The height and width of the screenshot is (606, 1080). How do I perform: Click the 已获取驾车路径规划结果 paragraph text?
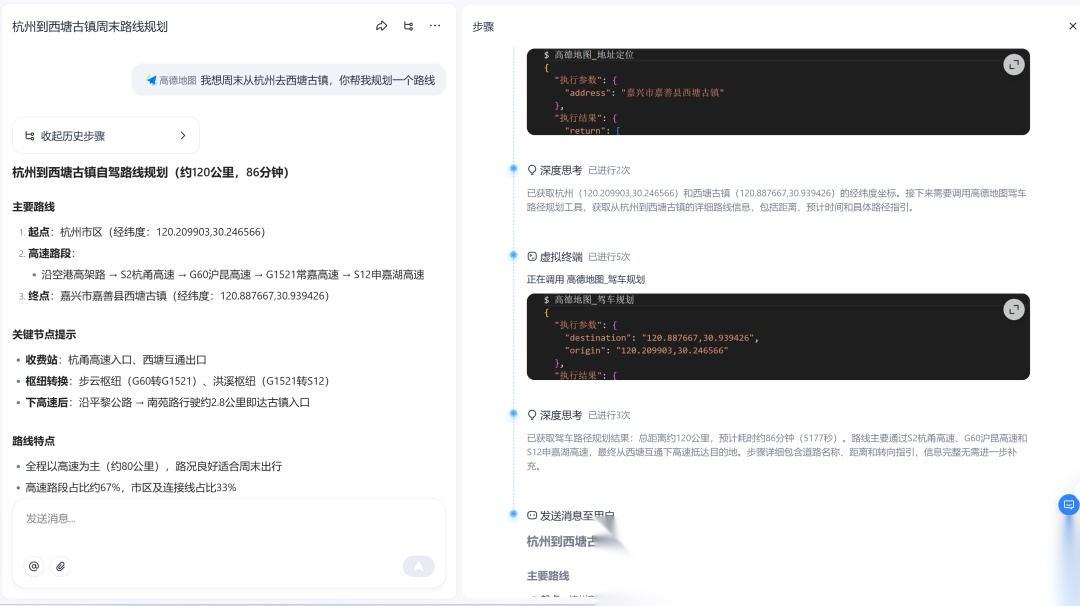(x=777, y=452)
